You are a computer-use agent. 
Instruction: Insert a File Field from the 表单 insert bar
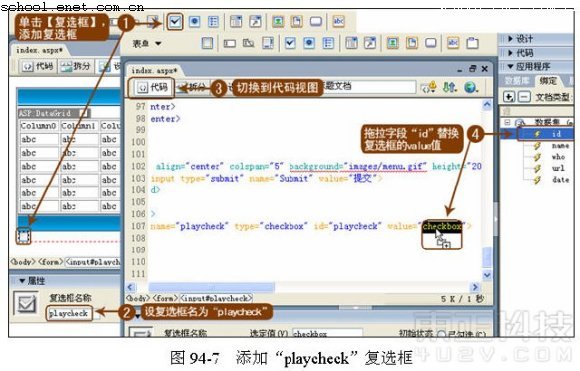coord(412,43)
